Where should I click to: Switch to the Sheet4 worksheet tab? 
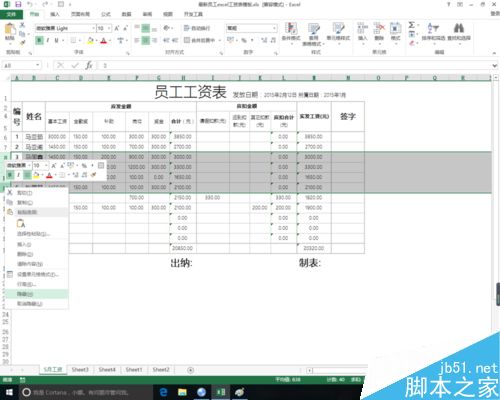pos(107,370)
